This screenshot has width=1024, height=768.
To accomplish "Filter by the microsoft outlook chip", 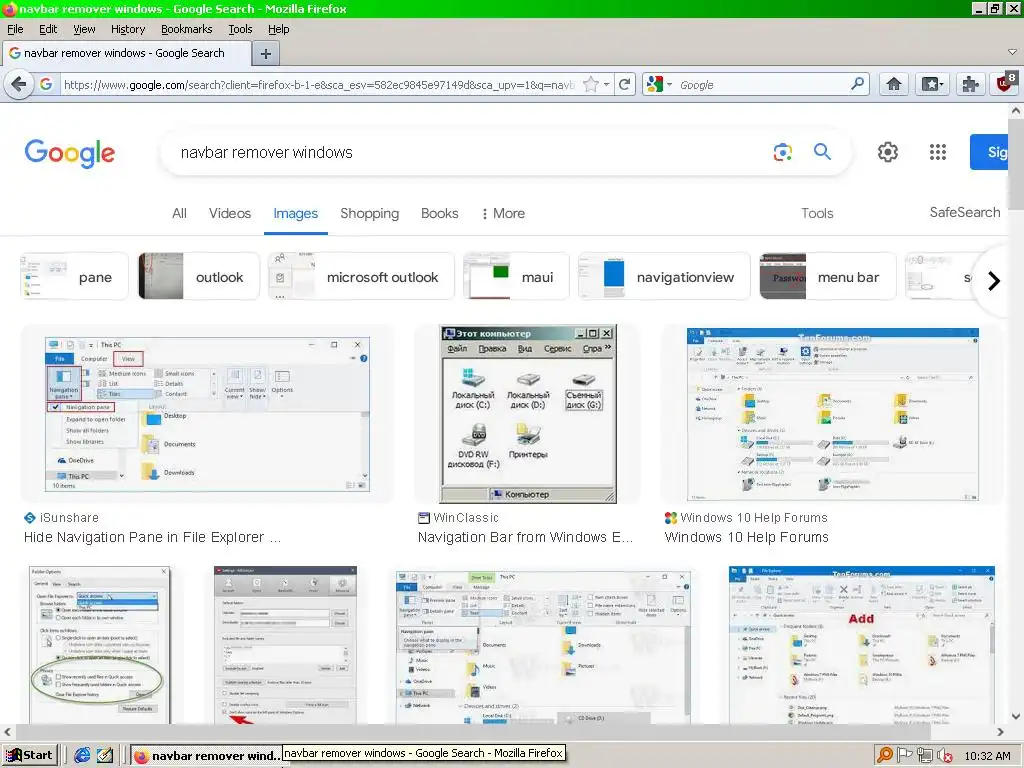I will click(x=361, y=277).
